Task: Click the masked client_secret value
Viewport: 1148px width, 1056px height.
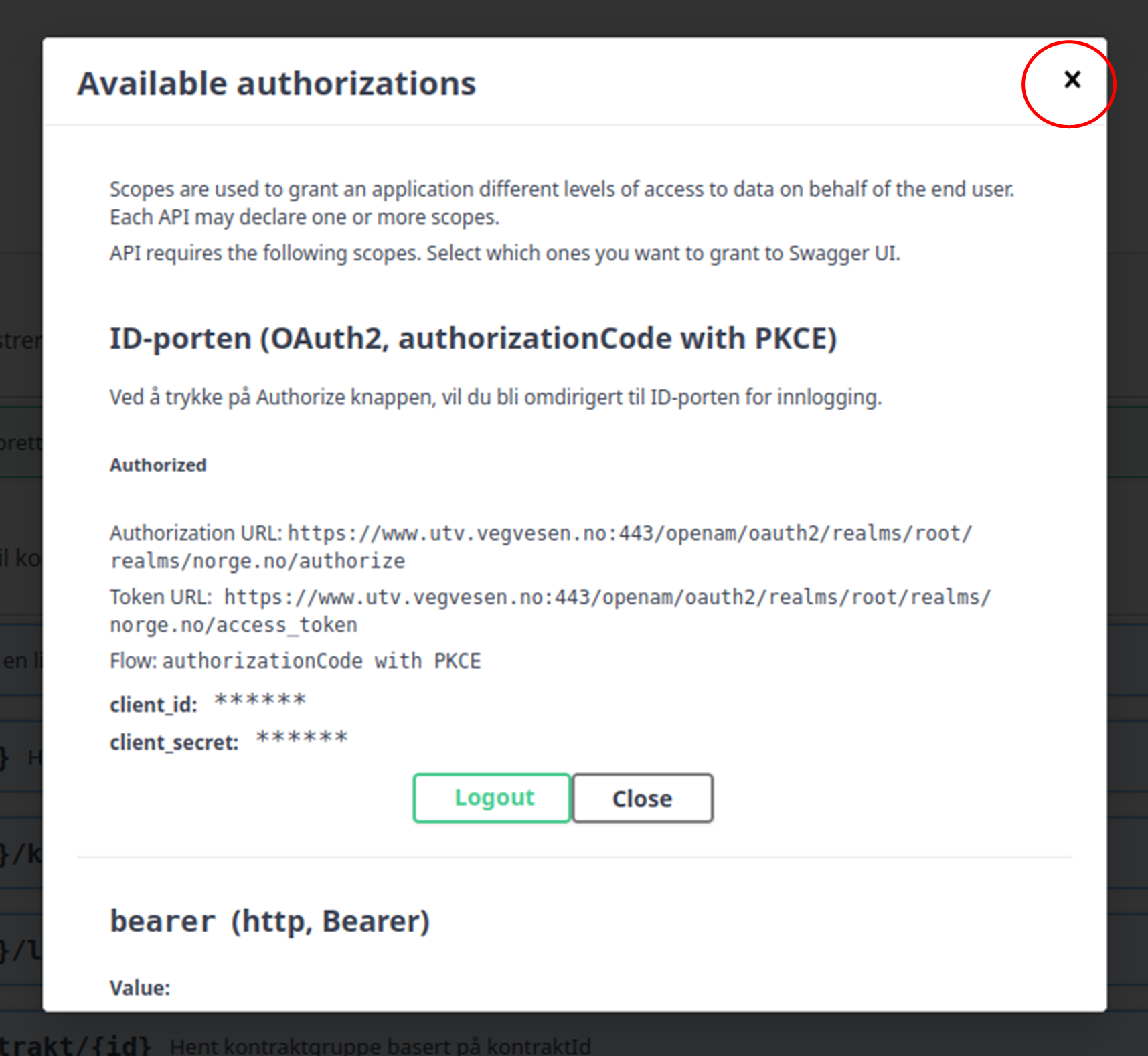Action: 302,739
